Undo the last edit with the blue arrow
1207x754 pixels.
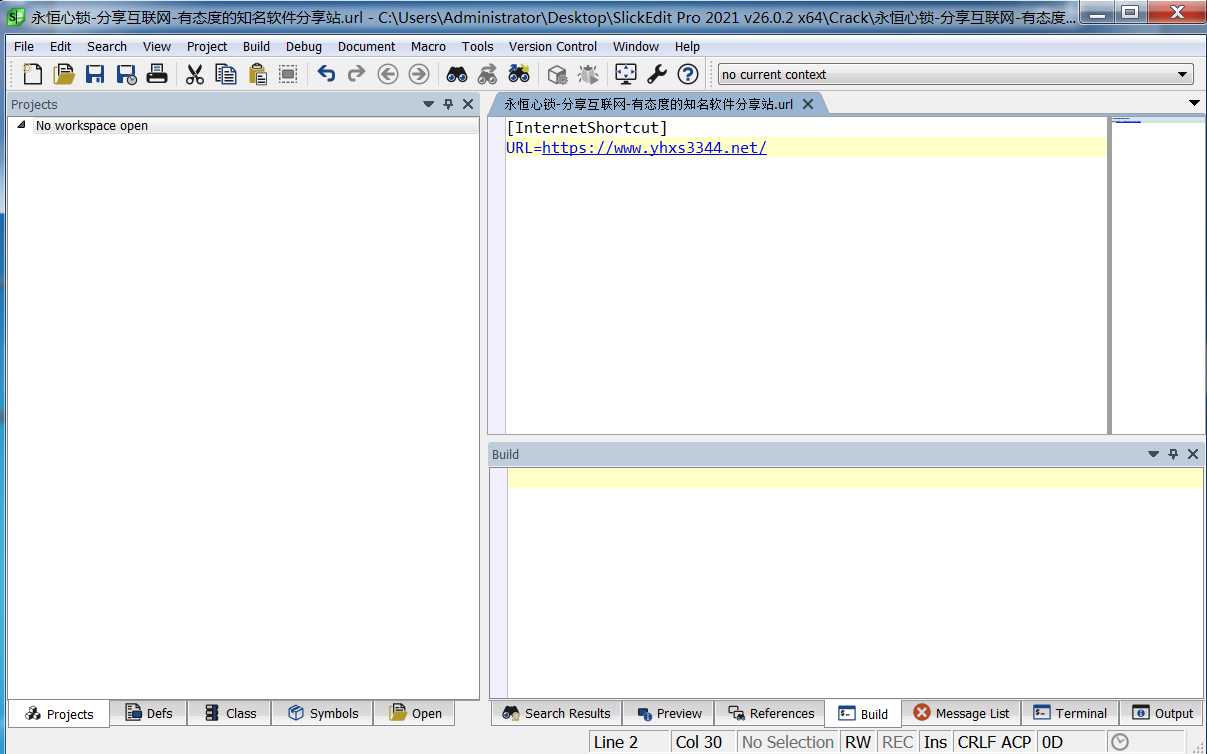[326, 74]
